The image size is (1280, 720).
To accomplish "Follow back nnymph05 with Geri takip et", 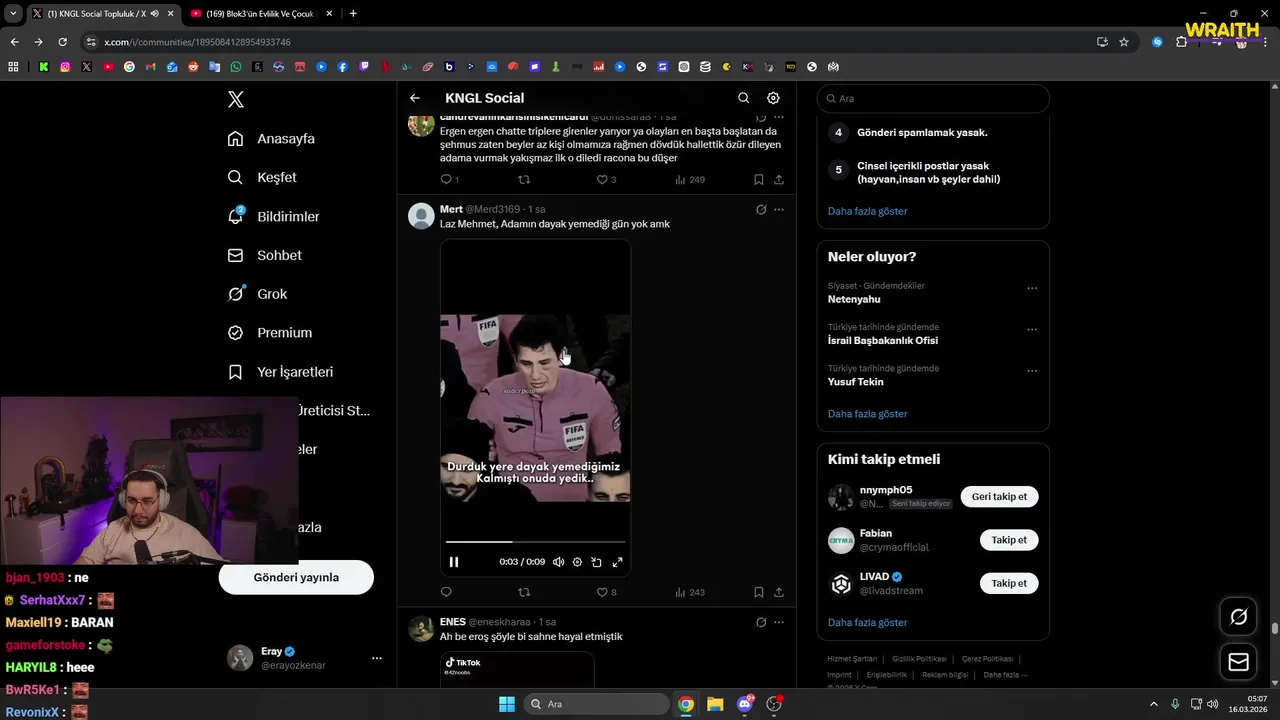I will [x=999, y=497].
